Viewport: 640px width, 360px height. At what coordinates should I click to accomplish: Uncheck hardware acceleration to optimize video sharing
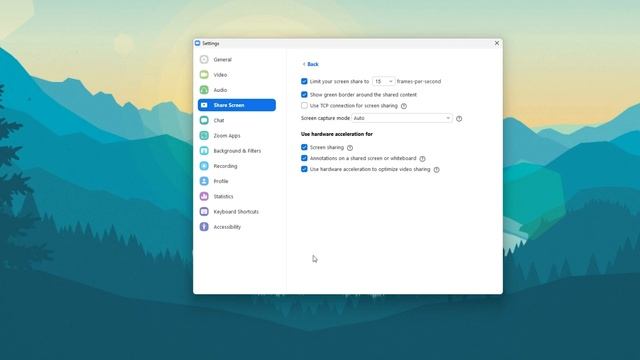tap(304, 169)
